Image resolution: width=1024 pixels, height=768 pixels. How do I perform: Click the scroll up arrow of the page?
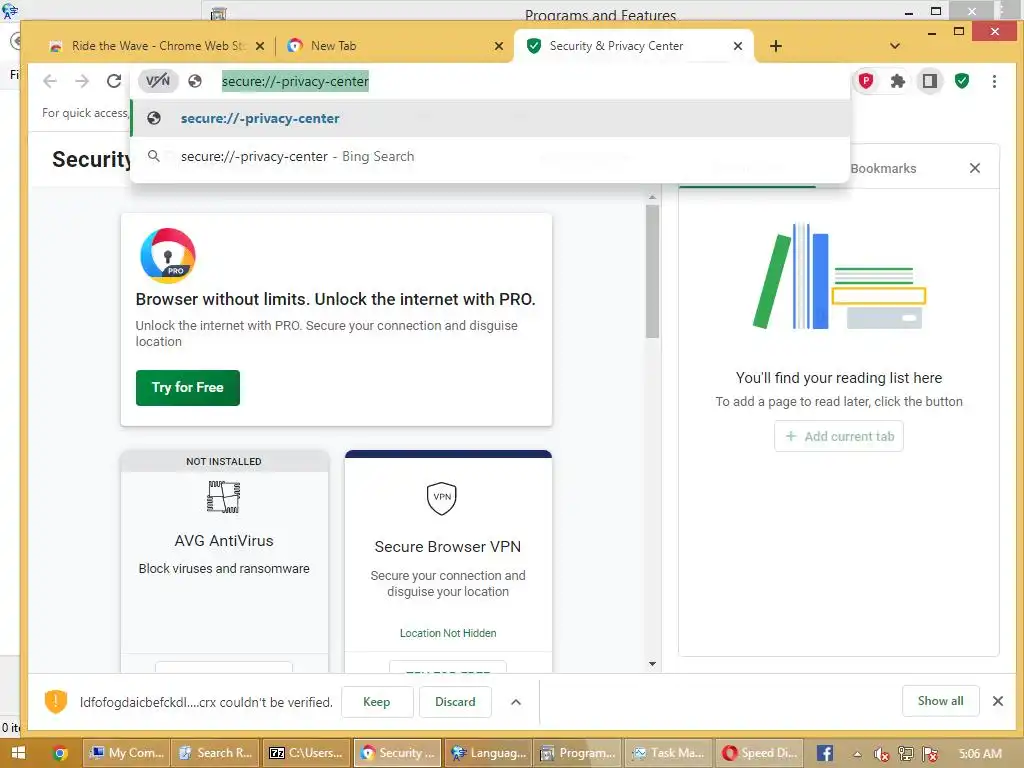[x=652, y=197]
